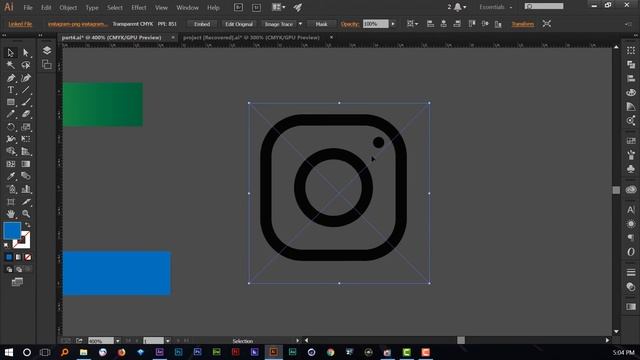
Task: Select the Shape Builder tool
Action: [11, 151]
